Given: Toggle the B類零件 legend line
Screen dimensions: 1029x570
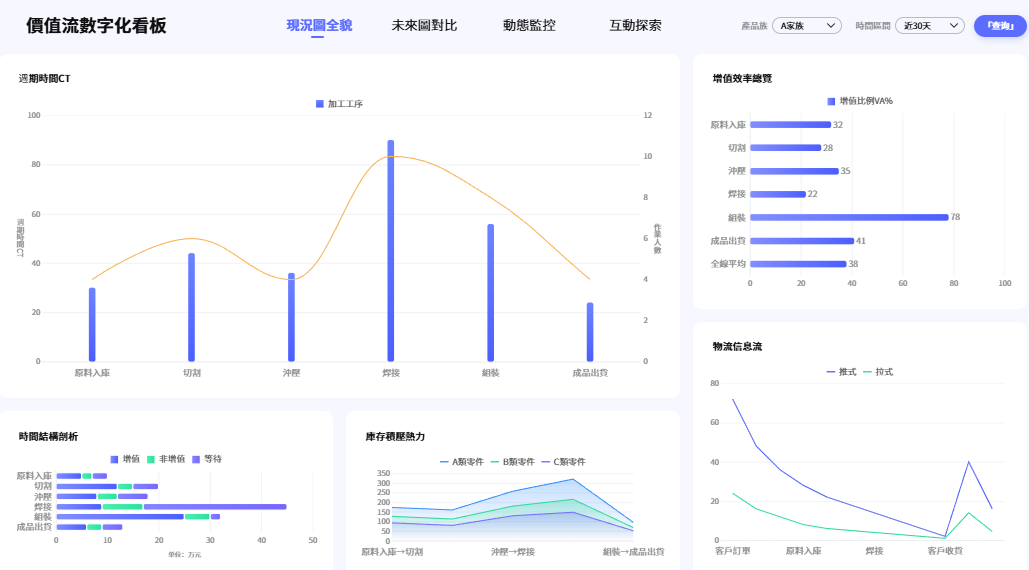Looking at the screenshot, I should [x=512, y=462].
